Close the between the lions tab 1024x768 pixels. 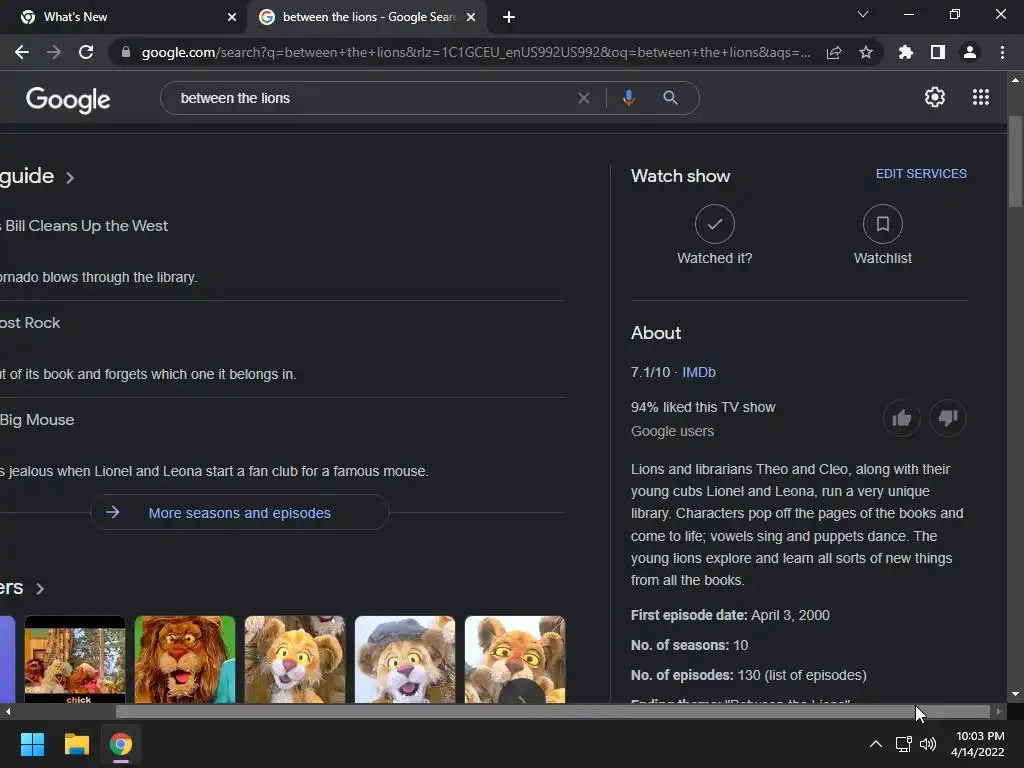coord(471,17)
